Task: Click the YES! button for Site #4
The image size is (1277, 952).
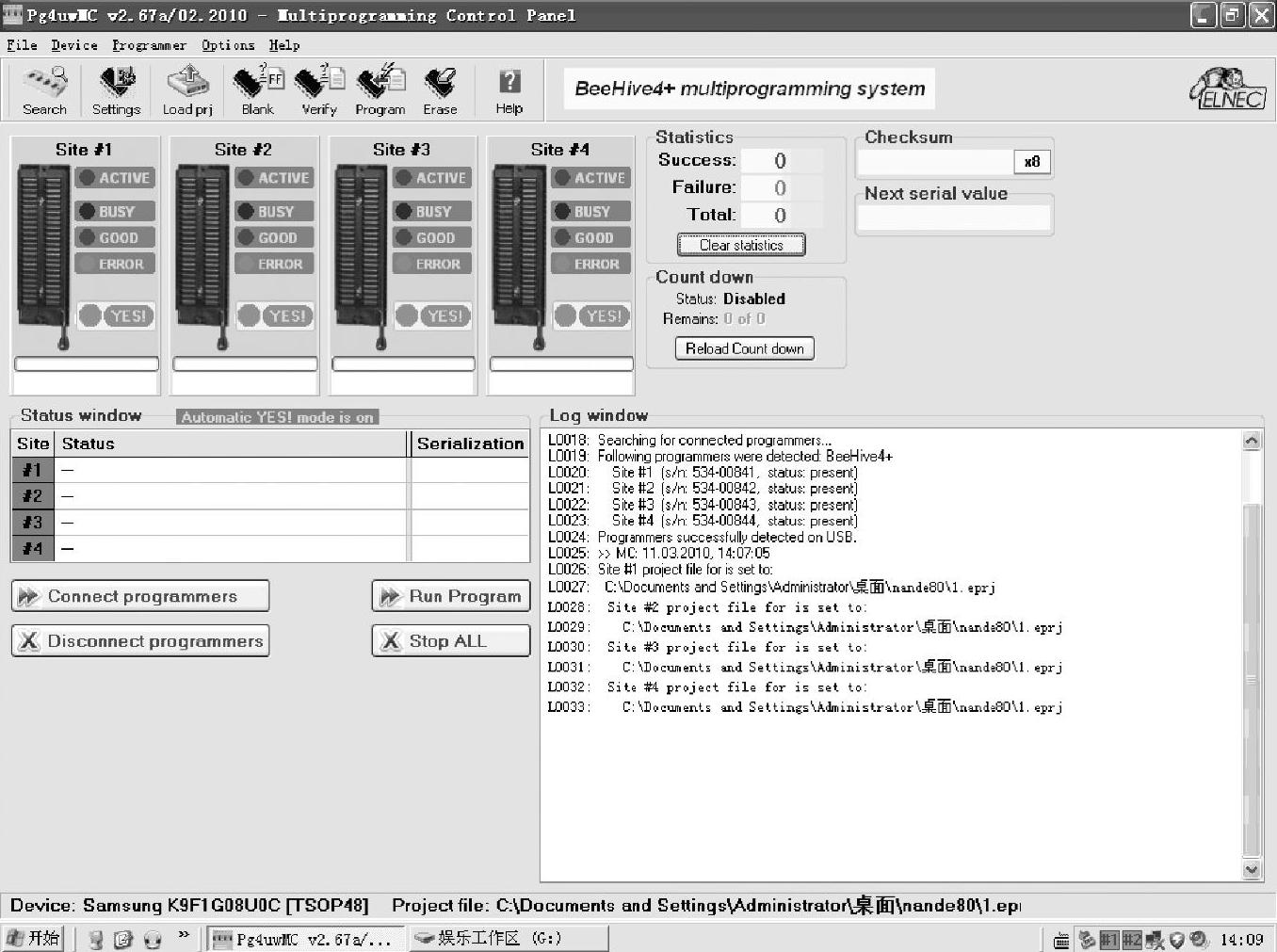Action: tap(591, 315)
